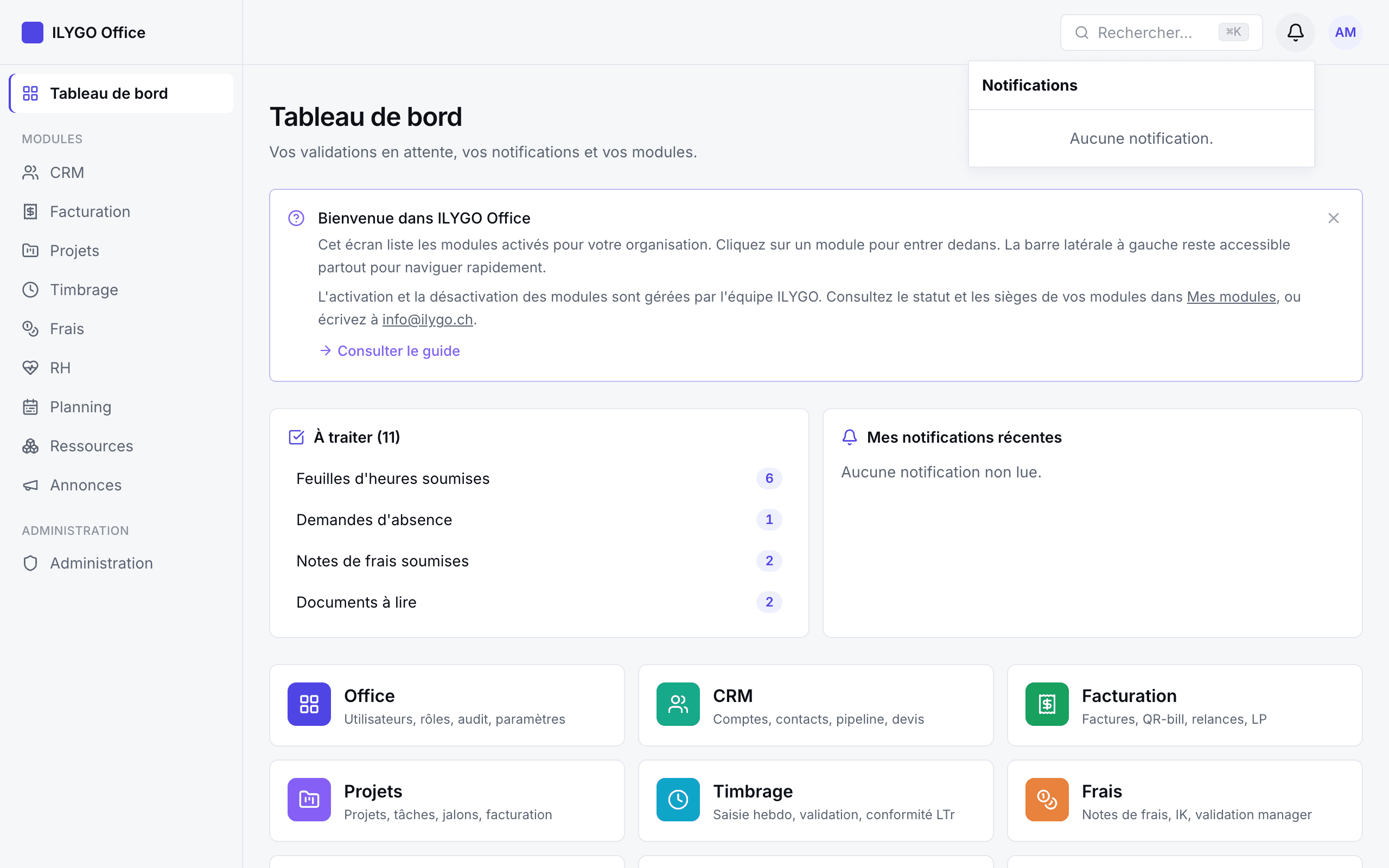Screen dimensions: 1389x868
Task: Click the purple Projets module tile icon
Action: click(x=309, y=800)
